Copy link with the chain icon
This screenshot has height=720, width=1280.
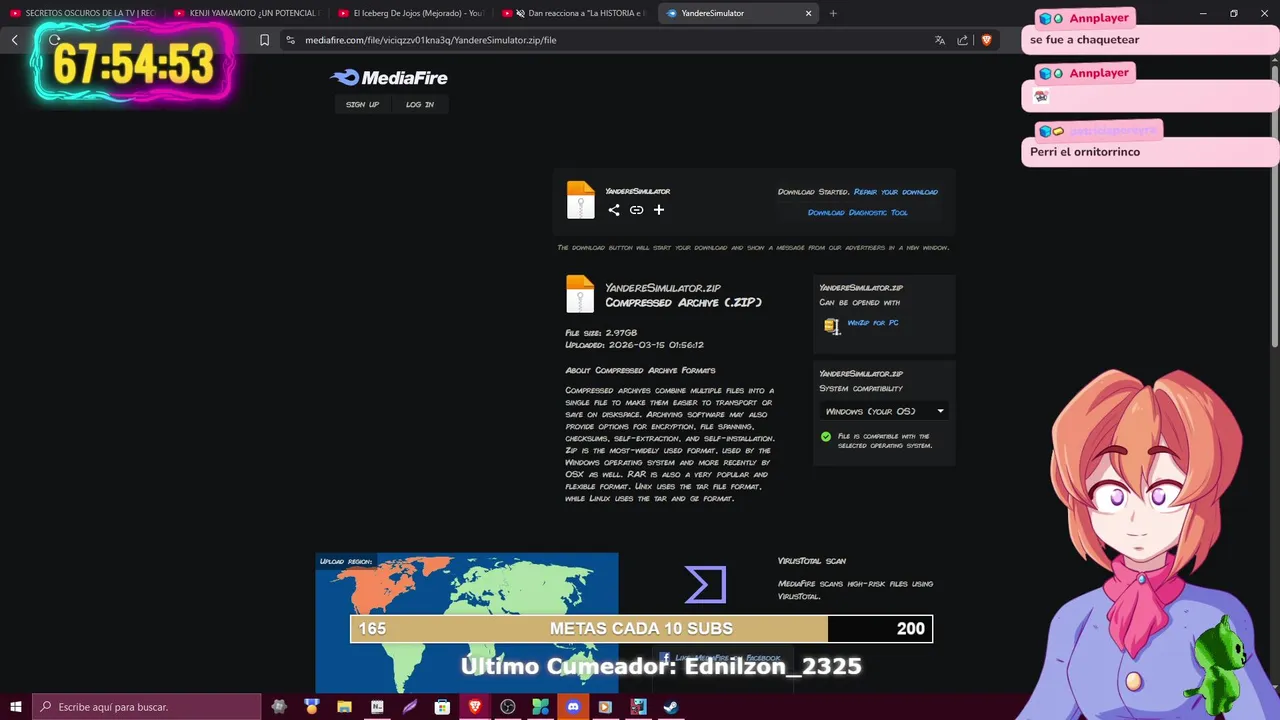tap(636, 210)
